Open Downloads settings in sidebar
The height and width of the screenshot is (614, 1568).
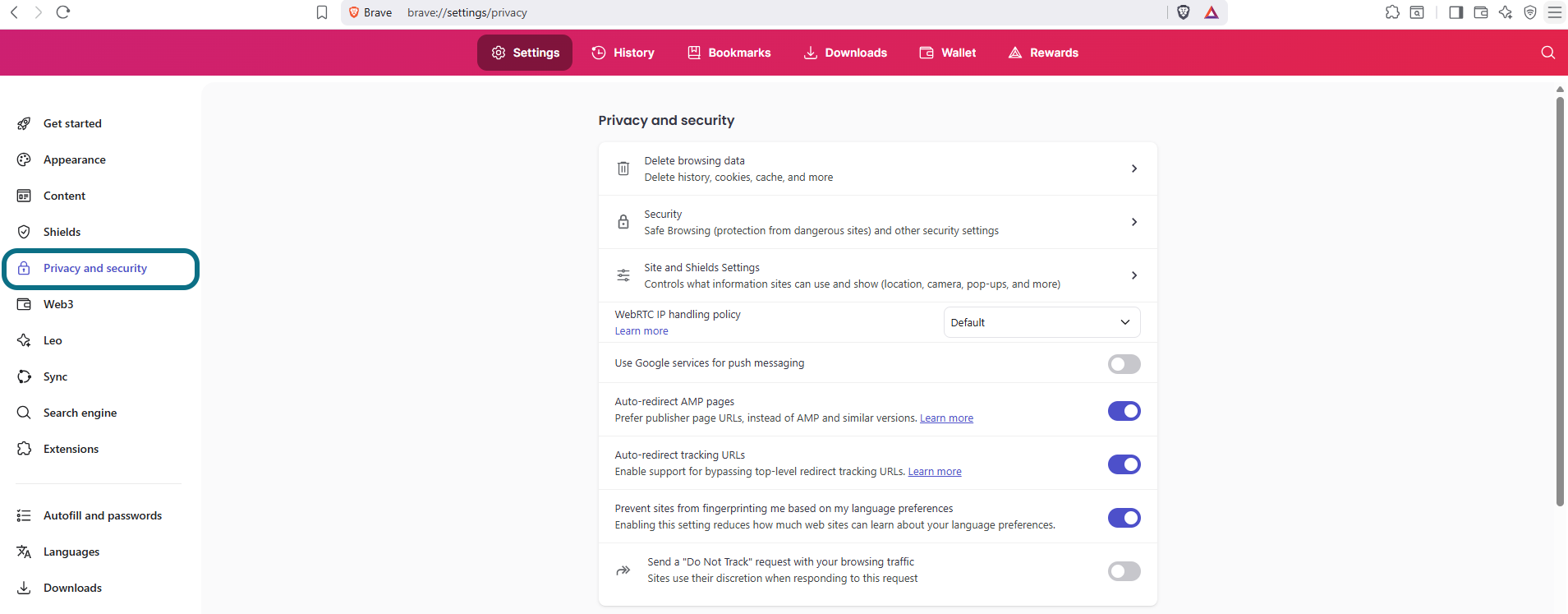[x=72, y=588]
